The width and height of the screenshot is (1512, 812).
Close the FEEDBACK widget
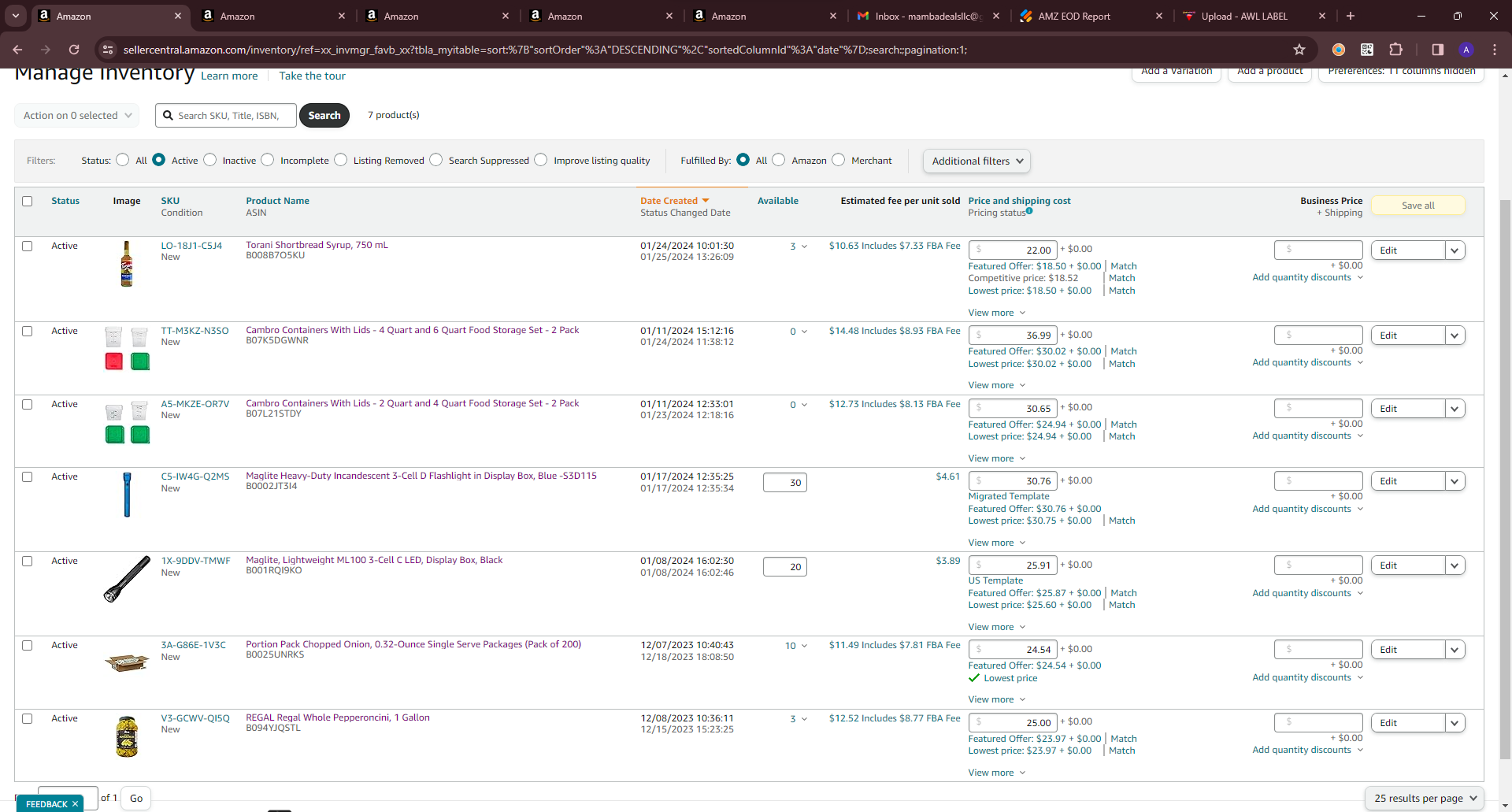(x=76, y=804)
